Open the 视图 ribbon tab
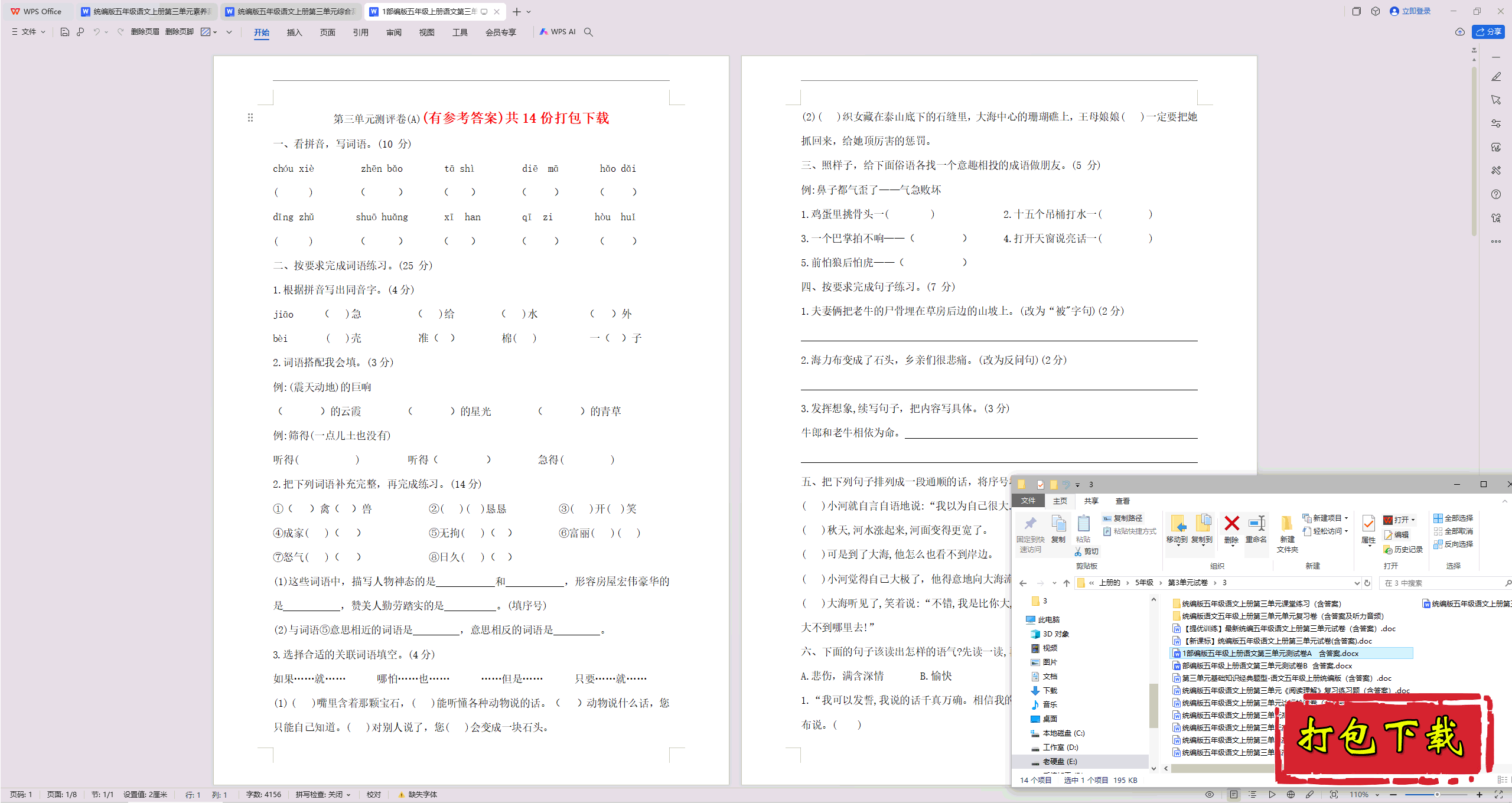Viewport: 1512px width, 803px height. [426, 32]
